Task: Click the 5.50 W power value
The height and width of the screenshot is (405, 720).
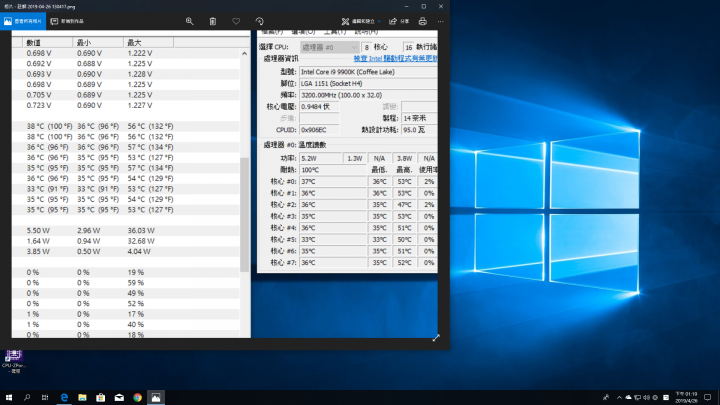Action: point(38,231)
